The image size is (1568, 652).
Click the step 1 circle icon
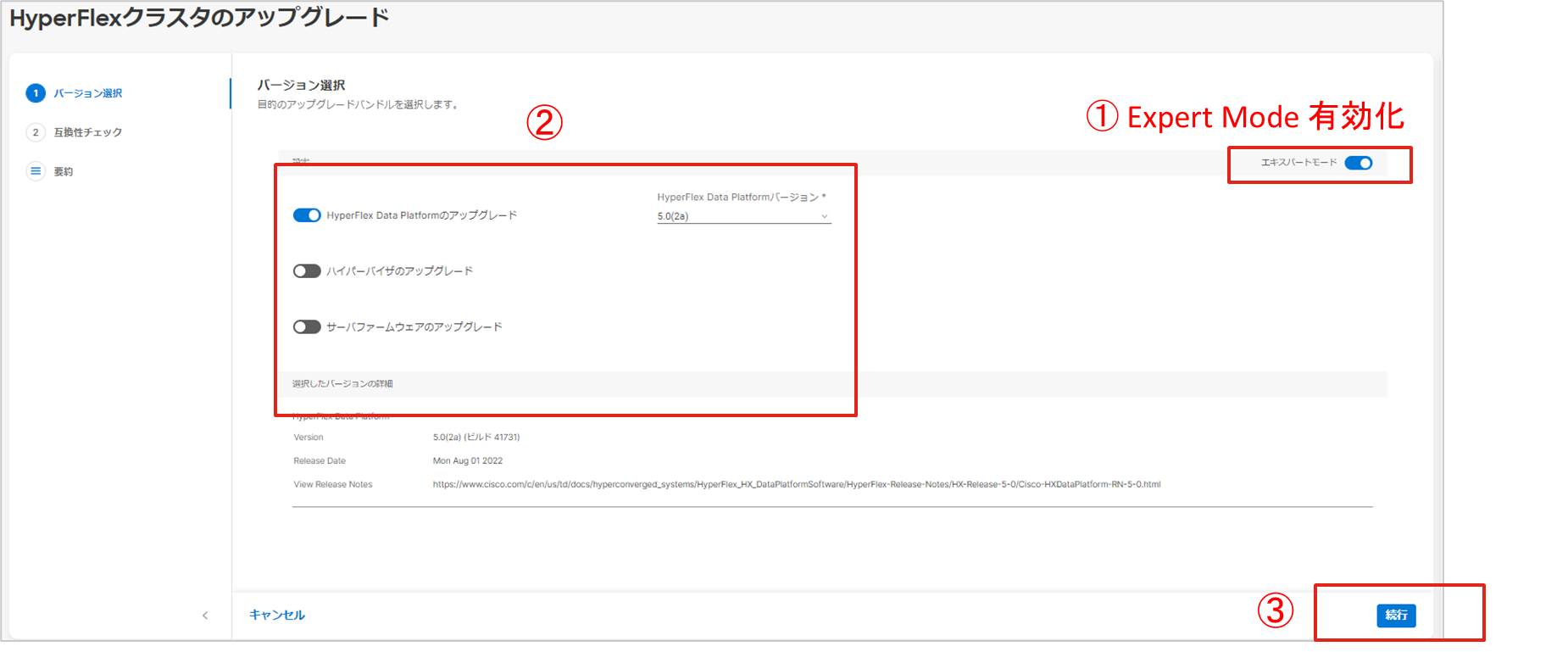(x=36, y=93)
